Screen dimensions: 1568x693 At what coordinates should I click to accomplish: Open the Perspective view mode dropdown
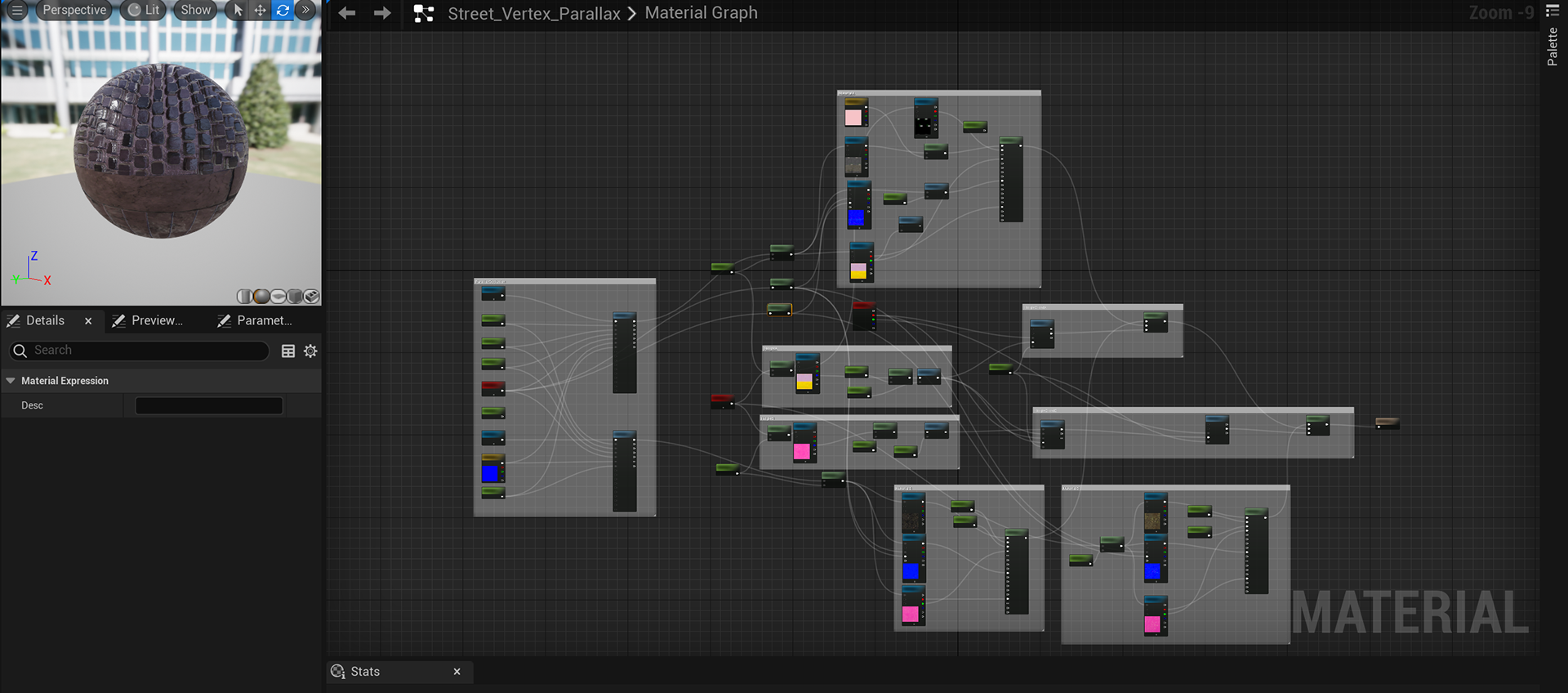click(x=73, y=10)
